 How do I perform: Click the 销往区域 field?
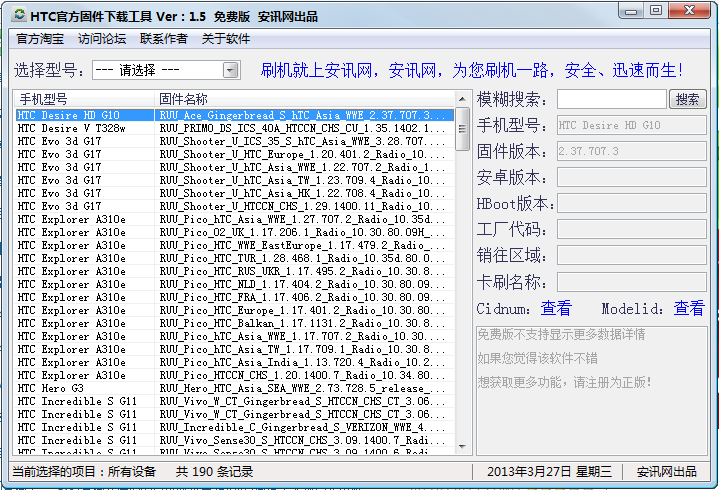point(632,255)
